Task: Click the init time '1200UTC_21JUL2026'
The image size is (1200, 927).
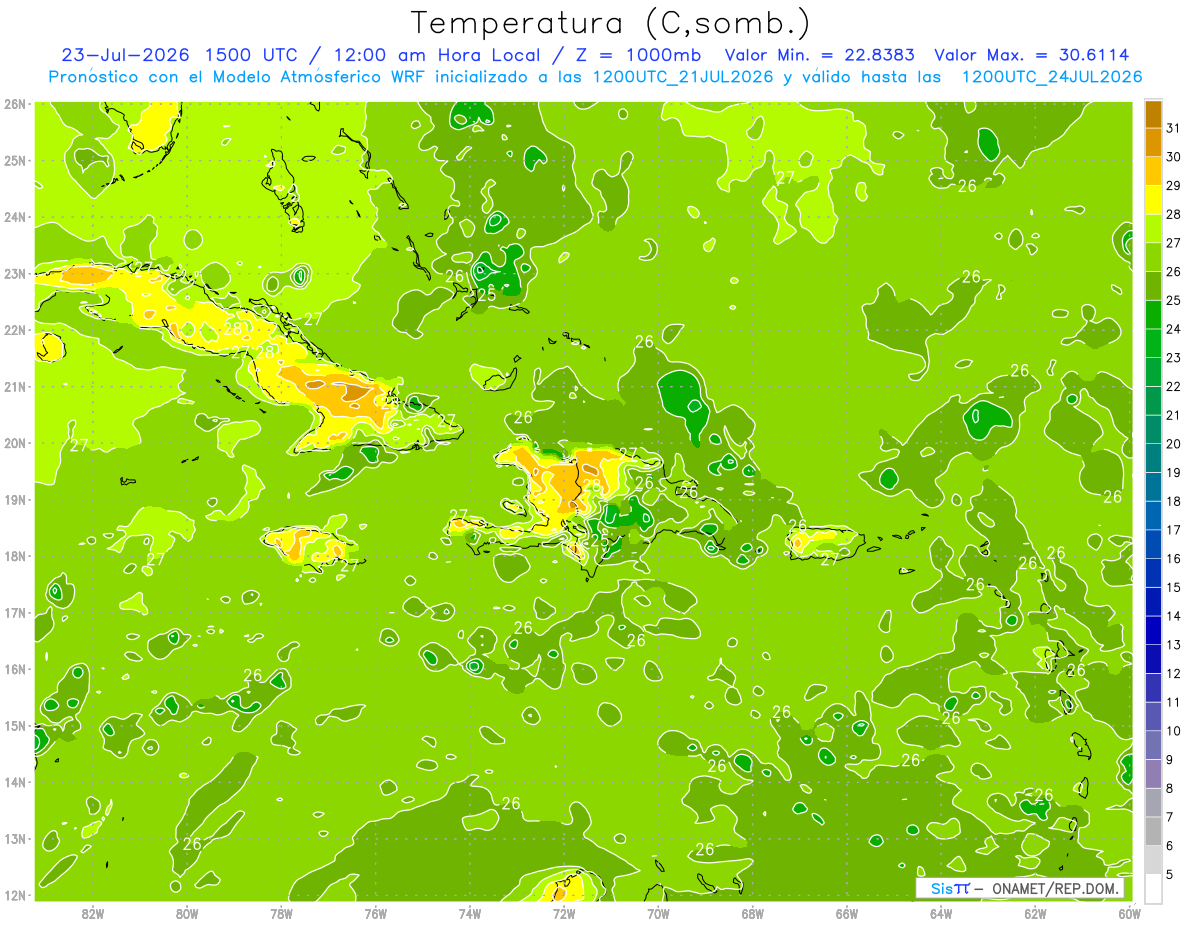Action: (683, 77)
